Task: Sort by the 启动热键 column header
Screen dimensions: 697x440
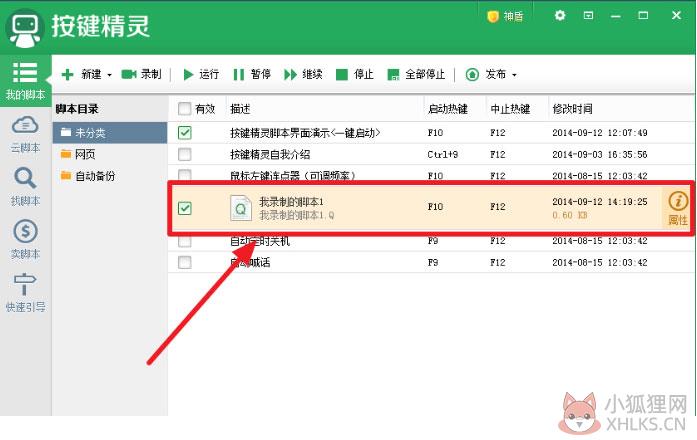Action: (447, 109)
